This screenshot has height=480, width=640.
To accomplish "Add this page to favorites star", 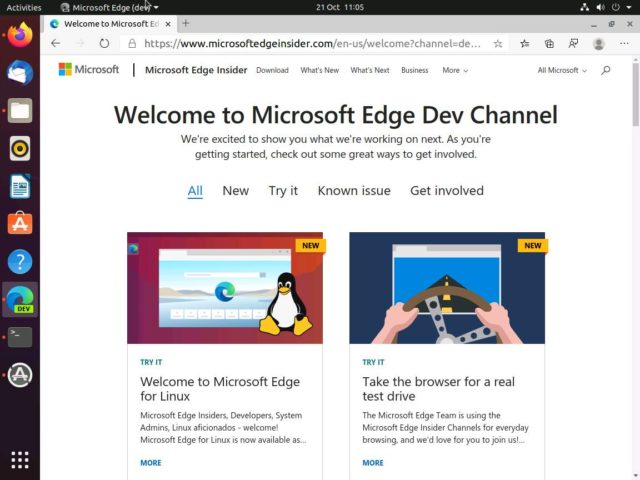I will [498, 44].
